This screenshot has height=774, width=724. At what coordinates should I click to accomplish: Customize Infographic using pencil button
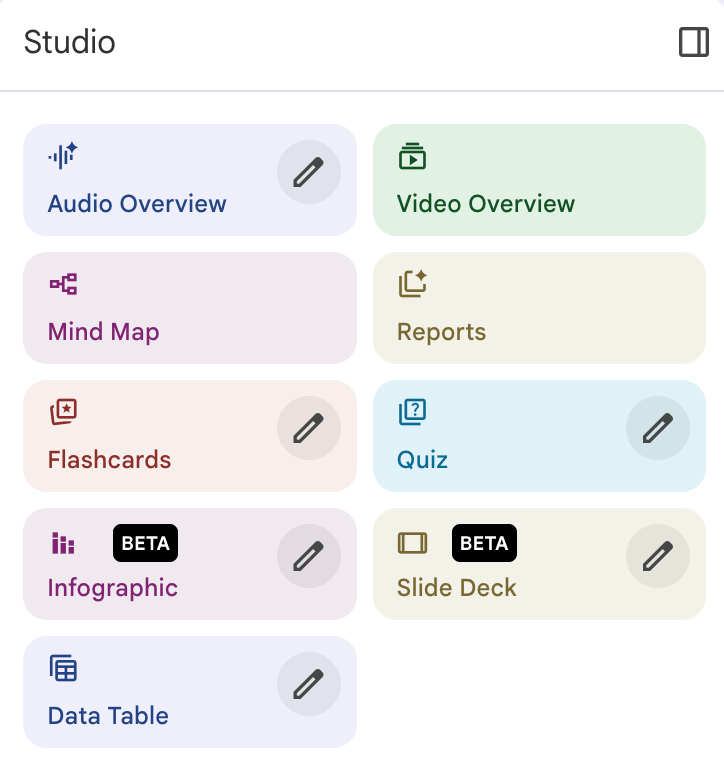(x=308, y=556)
